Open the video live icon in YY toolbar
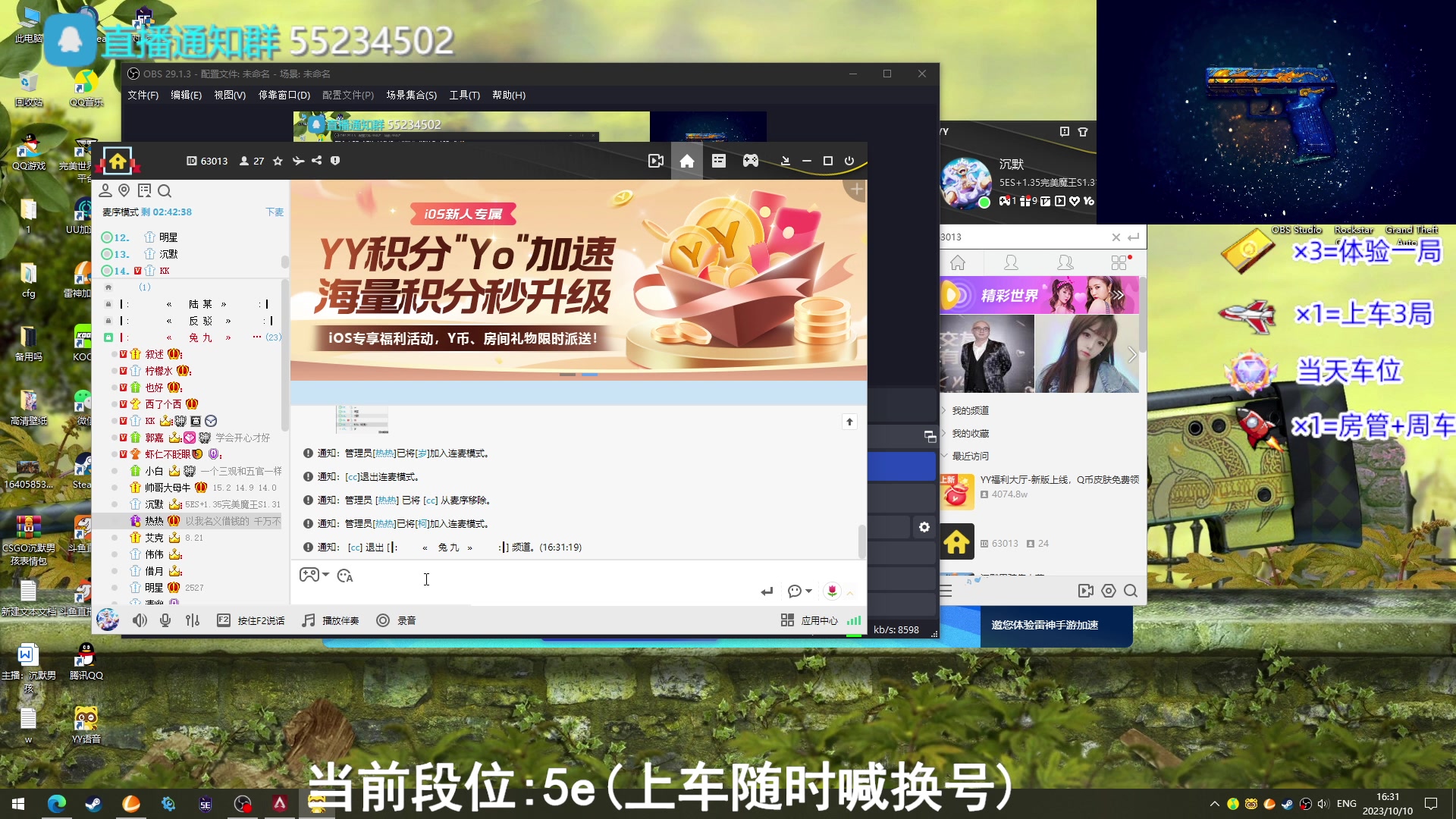 point(656,161)
